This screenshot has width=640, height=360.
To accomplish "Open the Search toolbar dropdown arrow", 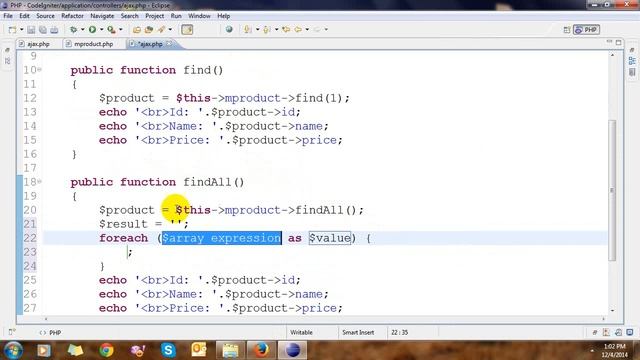I will click(170, 30).
